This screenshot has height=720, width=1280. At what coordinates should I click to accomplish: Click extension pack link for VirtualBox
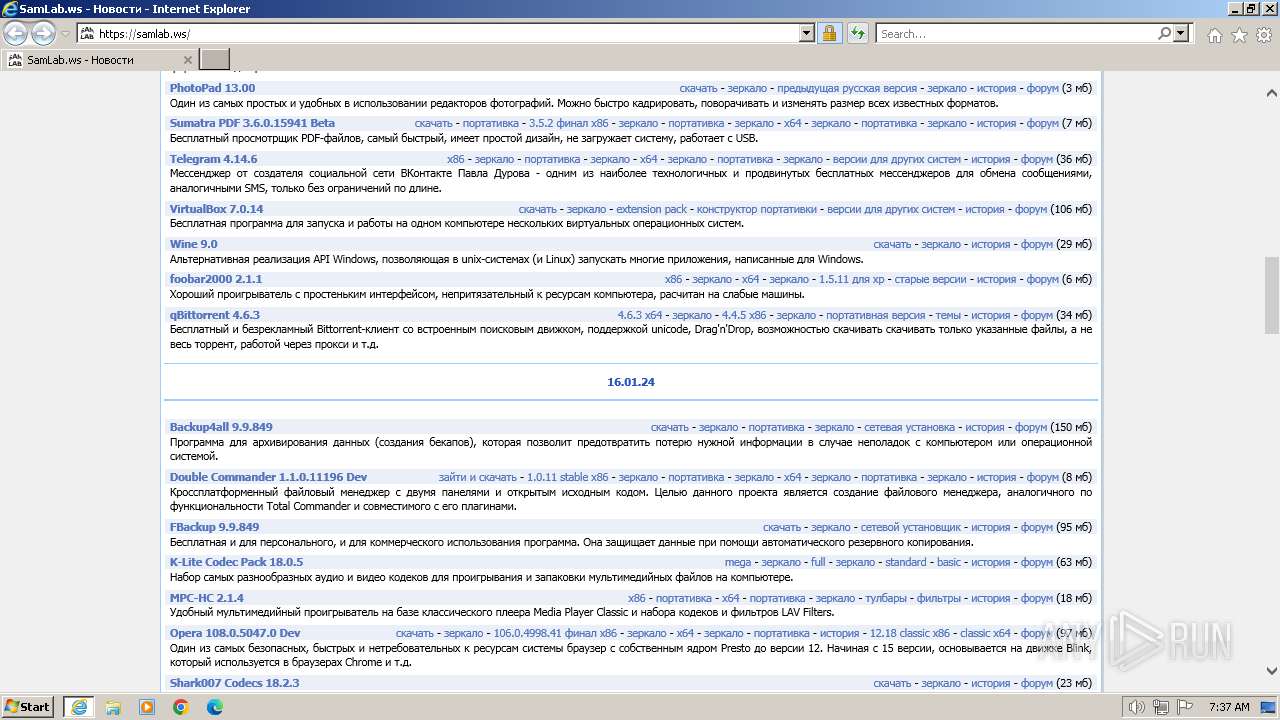651,209
